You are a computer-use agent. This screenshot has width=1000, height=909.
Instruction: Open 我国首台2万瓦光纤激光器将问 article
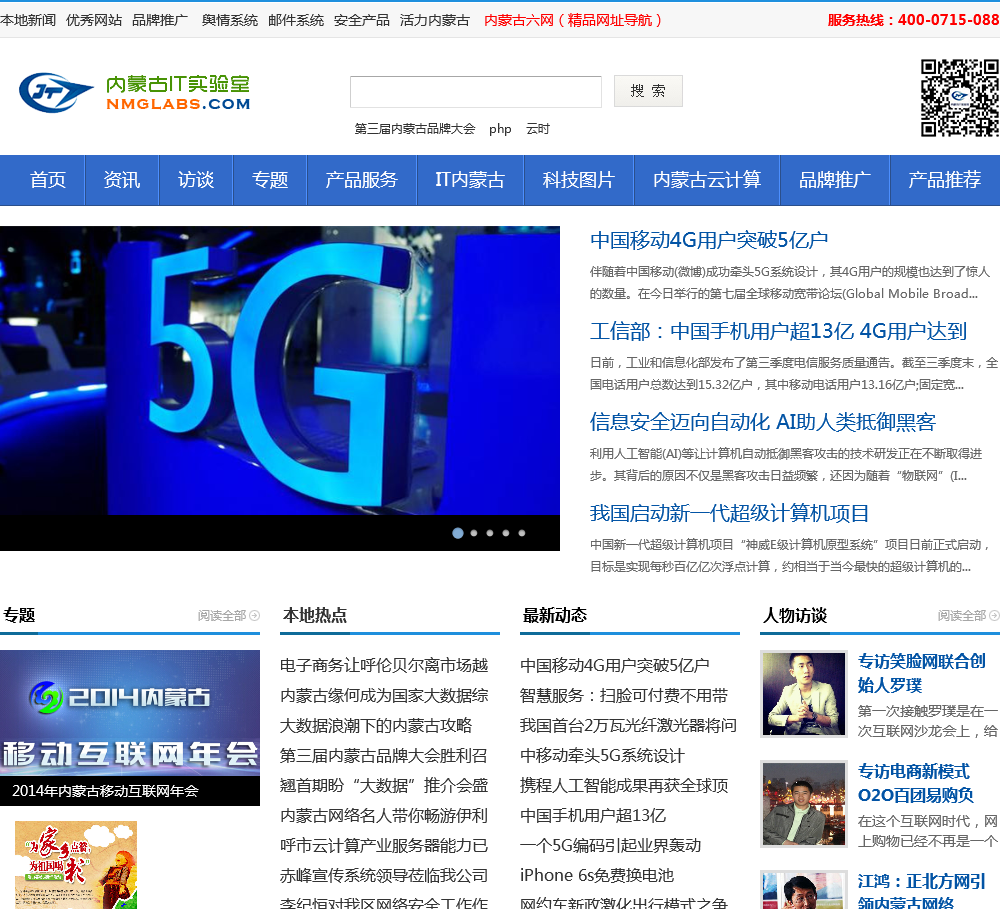pos(628,726)
